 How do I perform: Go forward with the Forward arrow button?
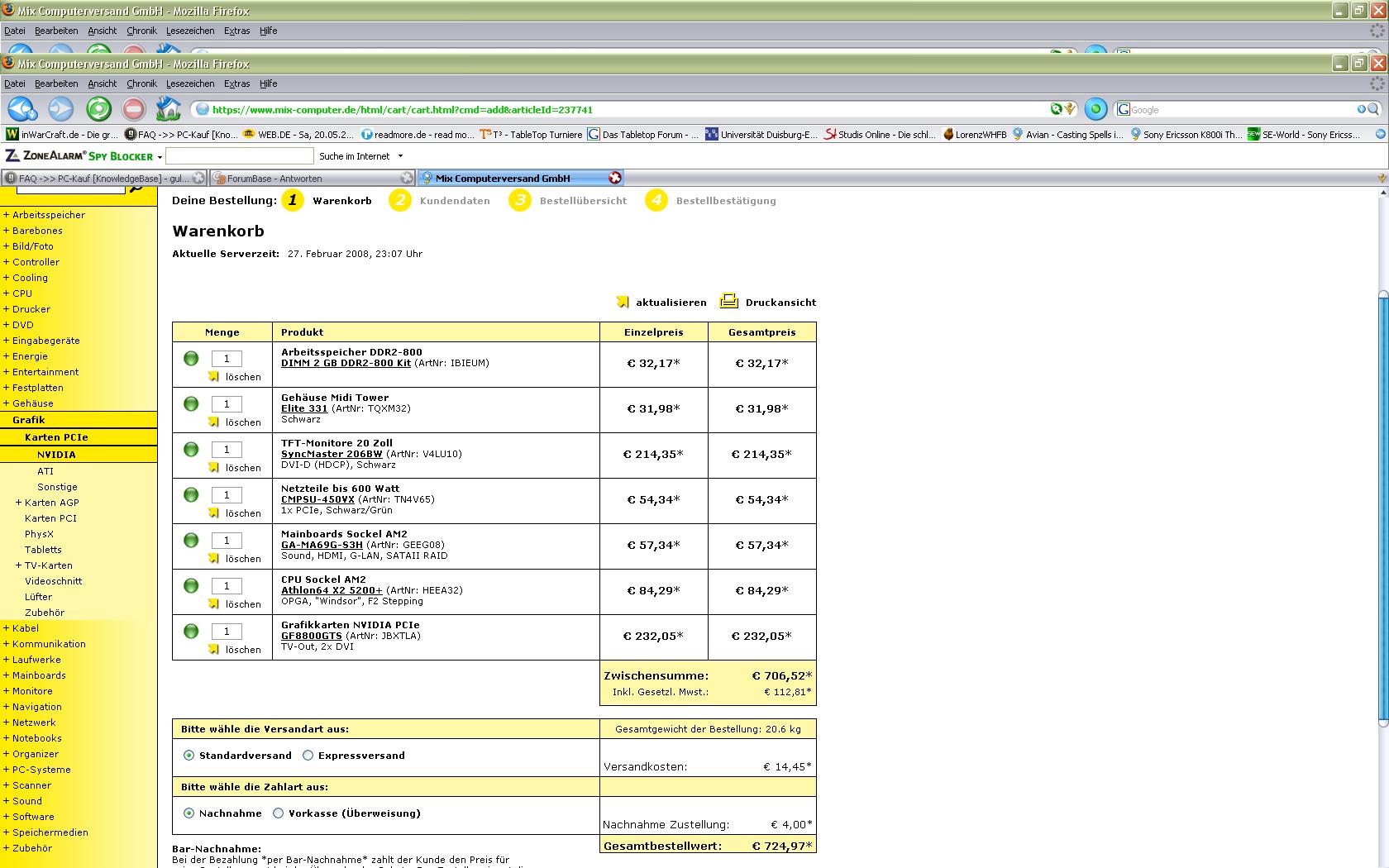pos(60,109)
